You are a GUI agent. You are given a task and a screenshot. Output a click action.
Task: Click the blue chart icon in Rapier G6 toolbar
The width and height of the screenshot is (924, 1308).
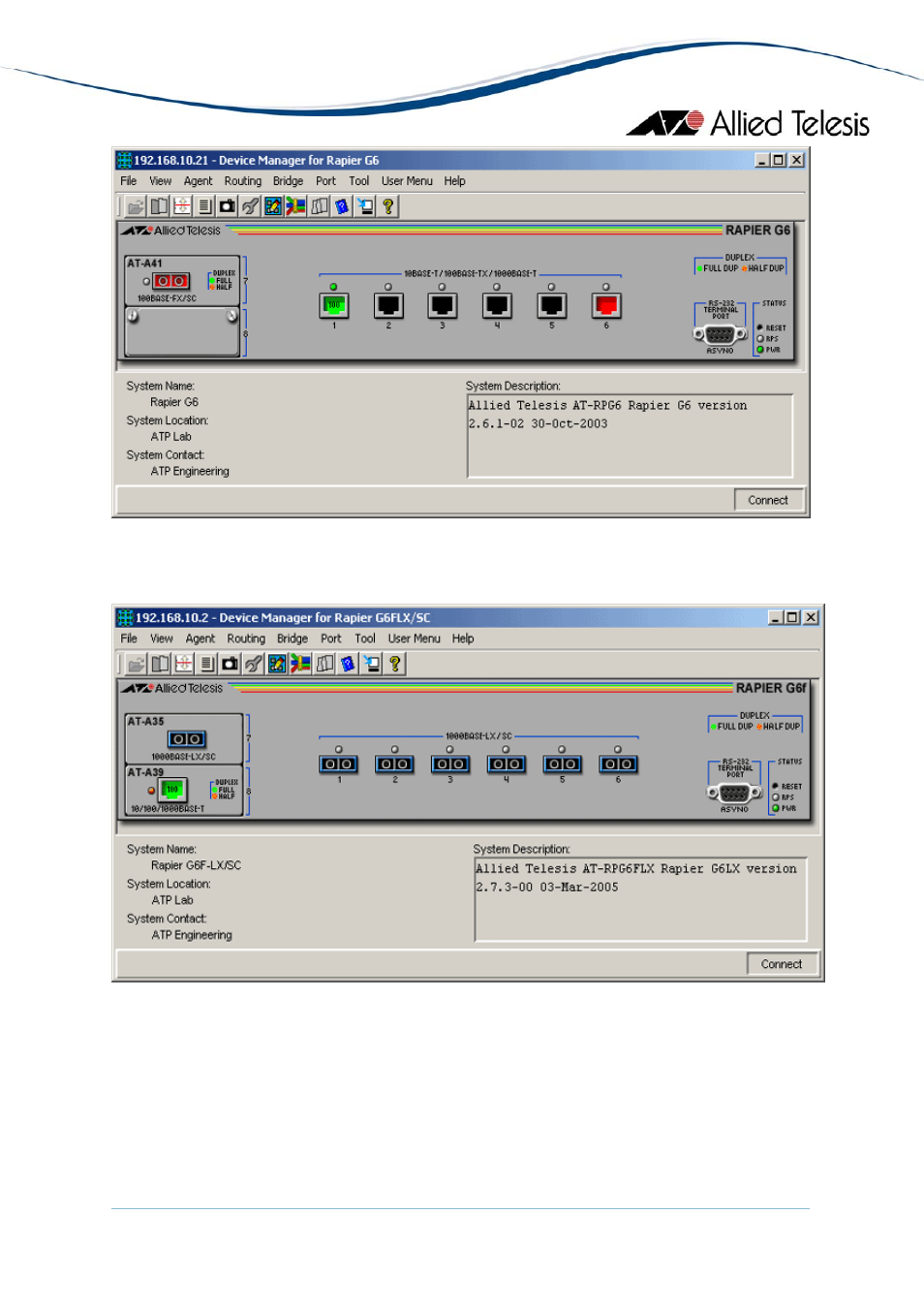(273, 206)
